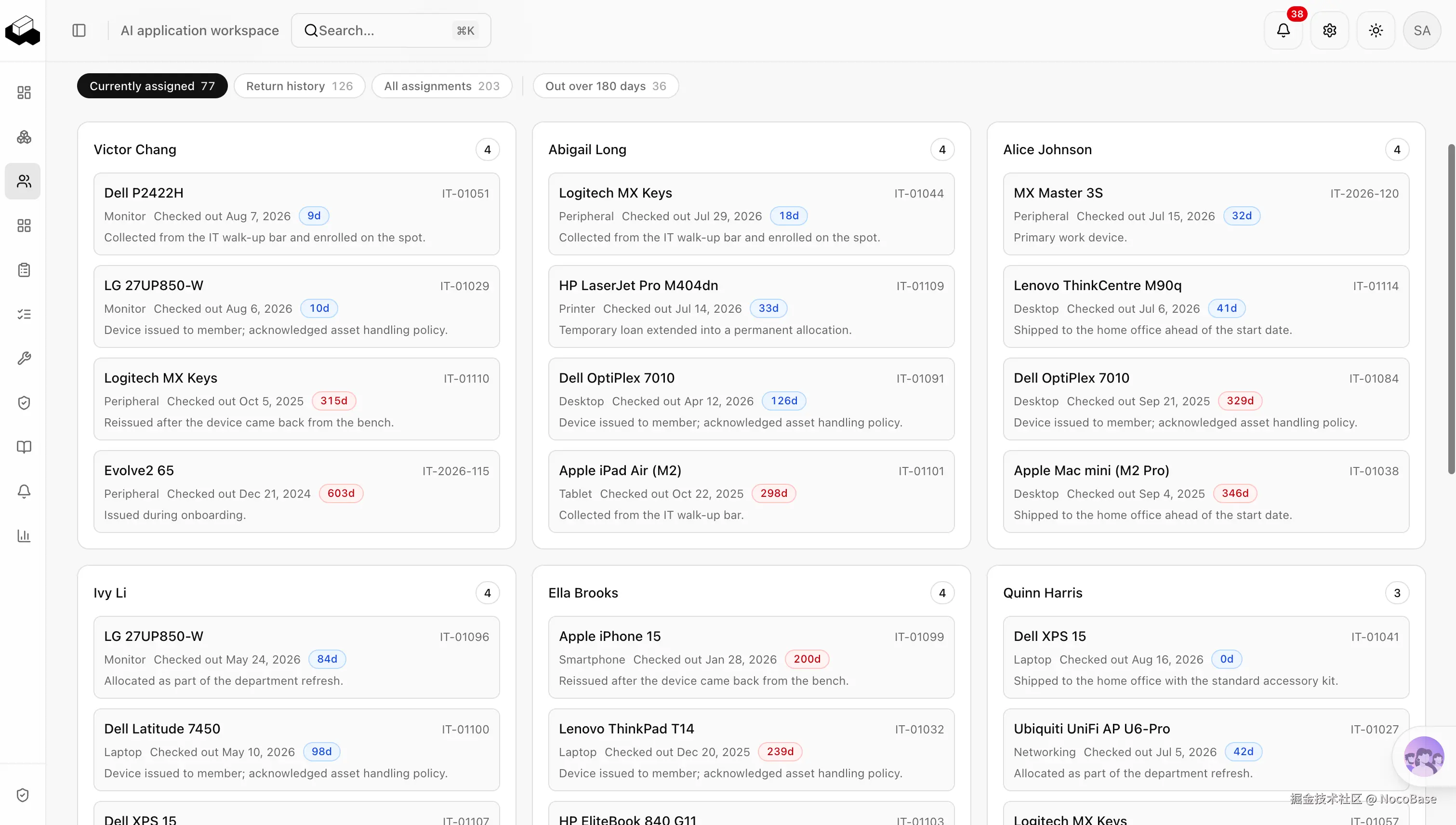Open the dashboard icon with uneven tiles

pos(24,93)
